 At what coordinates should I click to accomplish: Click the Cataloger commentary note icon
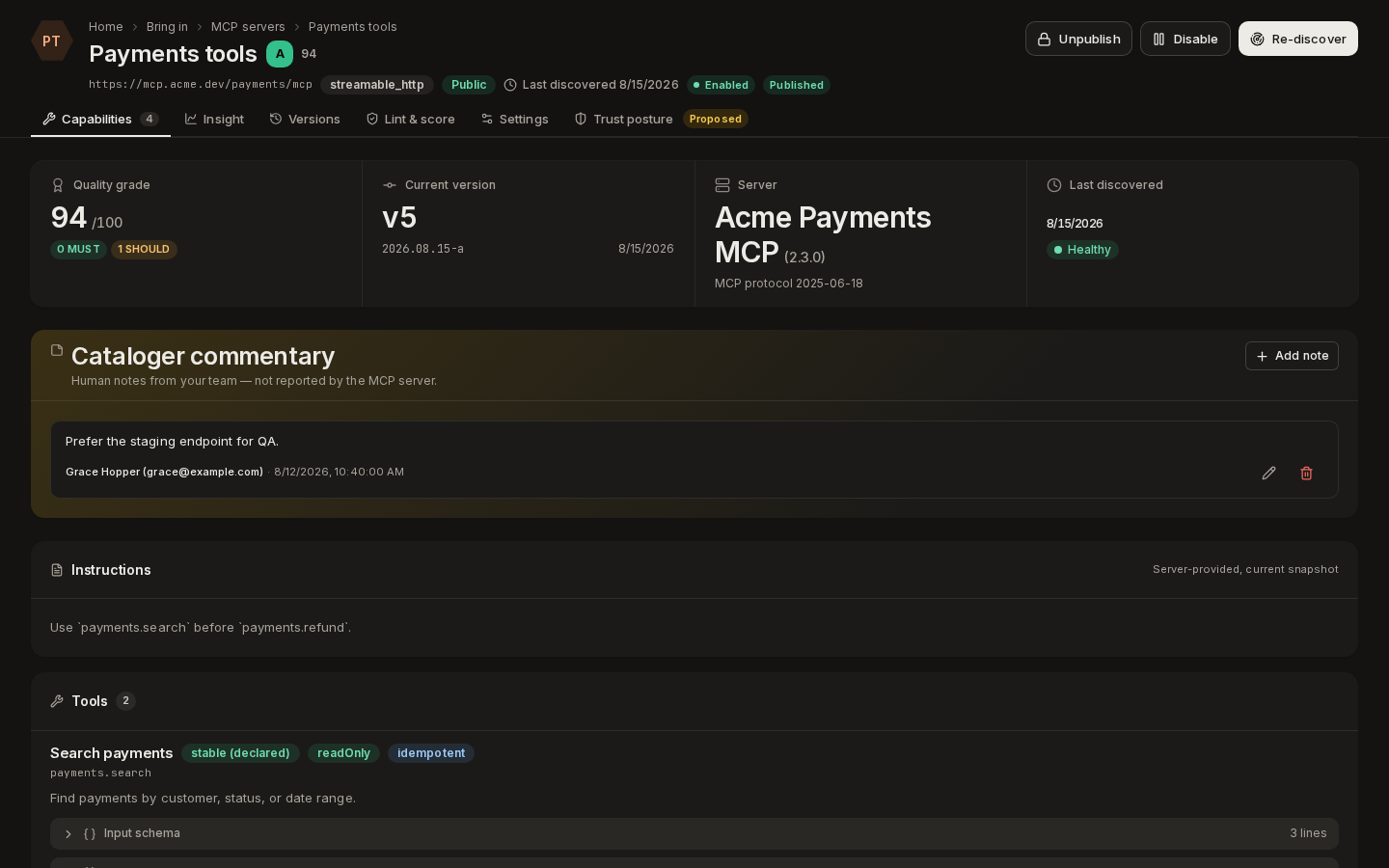(57, 350)
